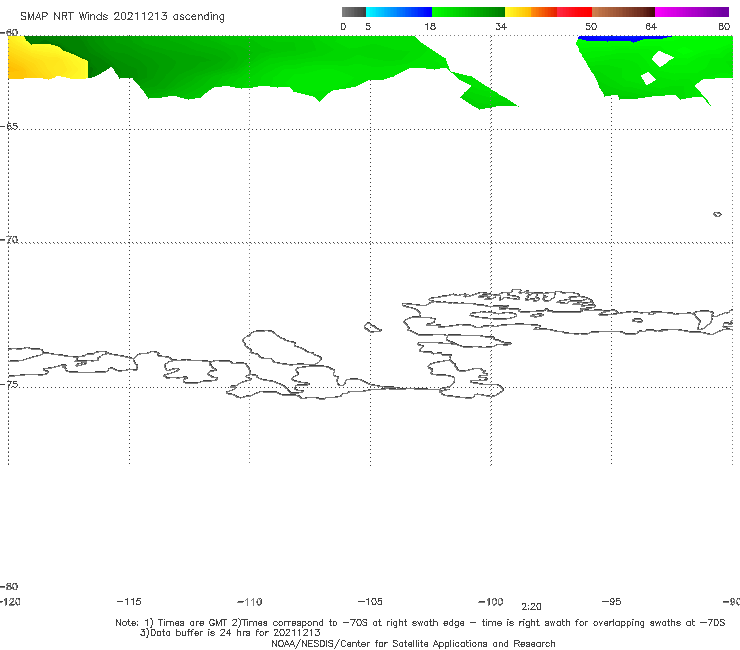Click the -110 longitude axis label
The image size is (740, 650).
point(250,602)
